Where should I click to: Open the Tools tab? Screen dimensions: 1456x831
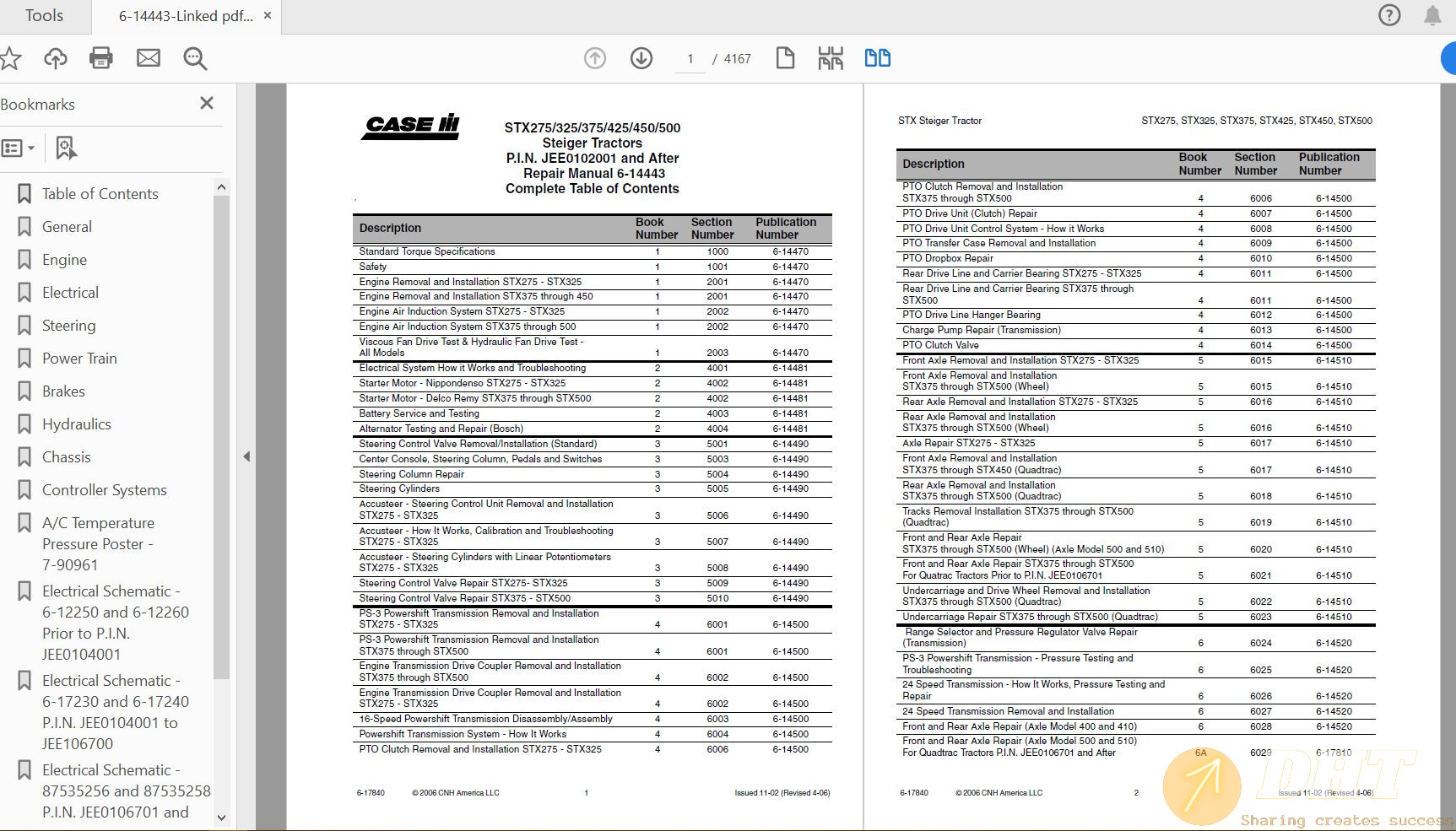[44, 16]
